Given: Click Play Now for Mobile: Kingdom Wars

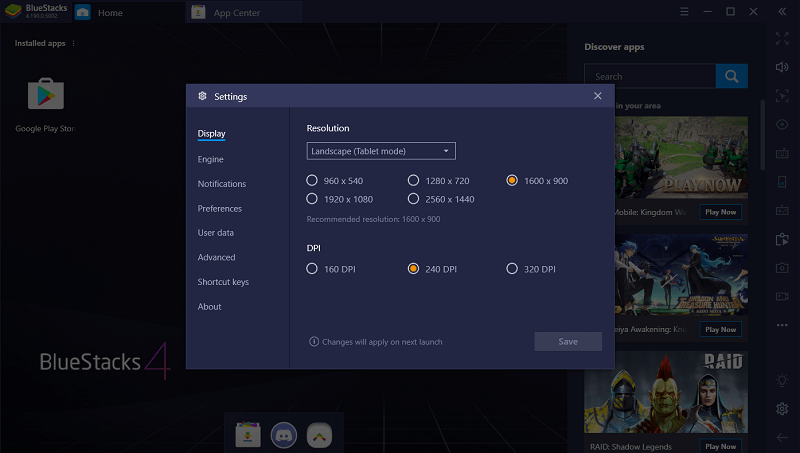Looking at the screenshot, I should (720, 212).
